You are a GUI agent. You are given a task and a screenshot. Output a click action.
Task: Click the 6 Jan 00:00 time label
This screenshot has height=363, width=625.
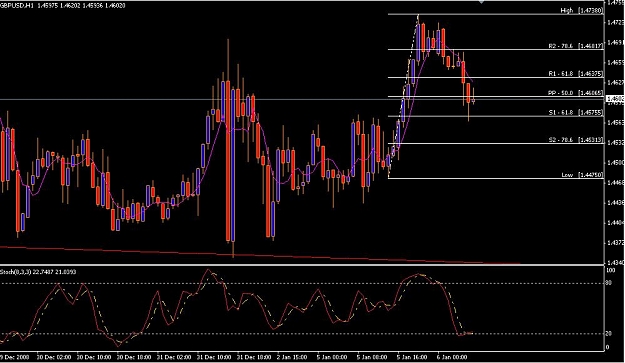(x=452, y=357)
